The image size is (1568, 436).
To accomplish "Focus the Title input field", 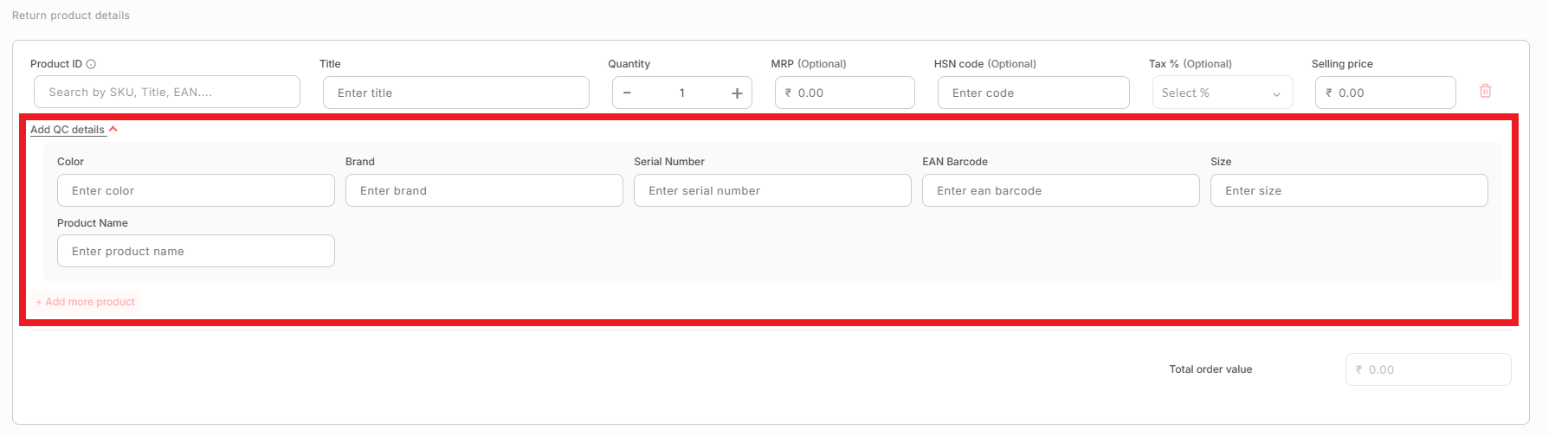I will pos(455,93).
